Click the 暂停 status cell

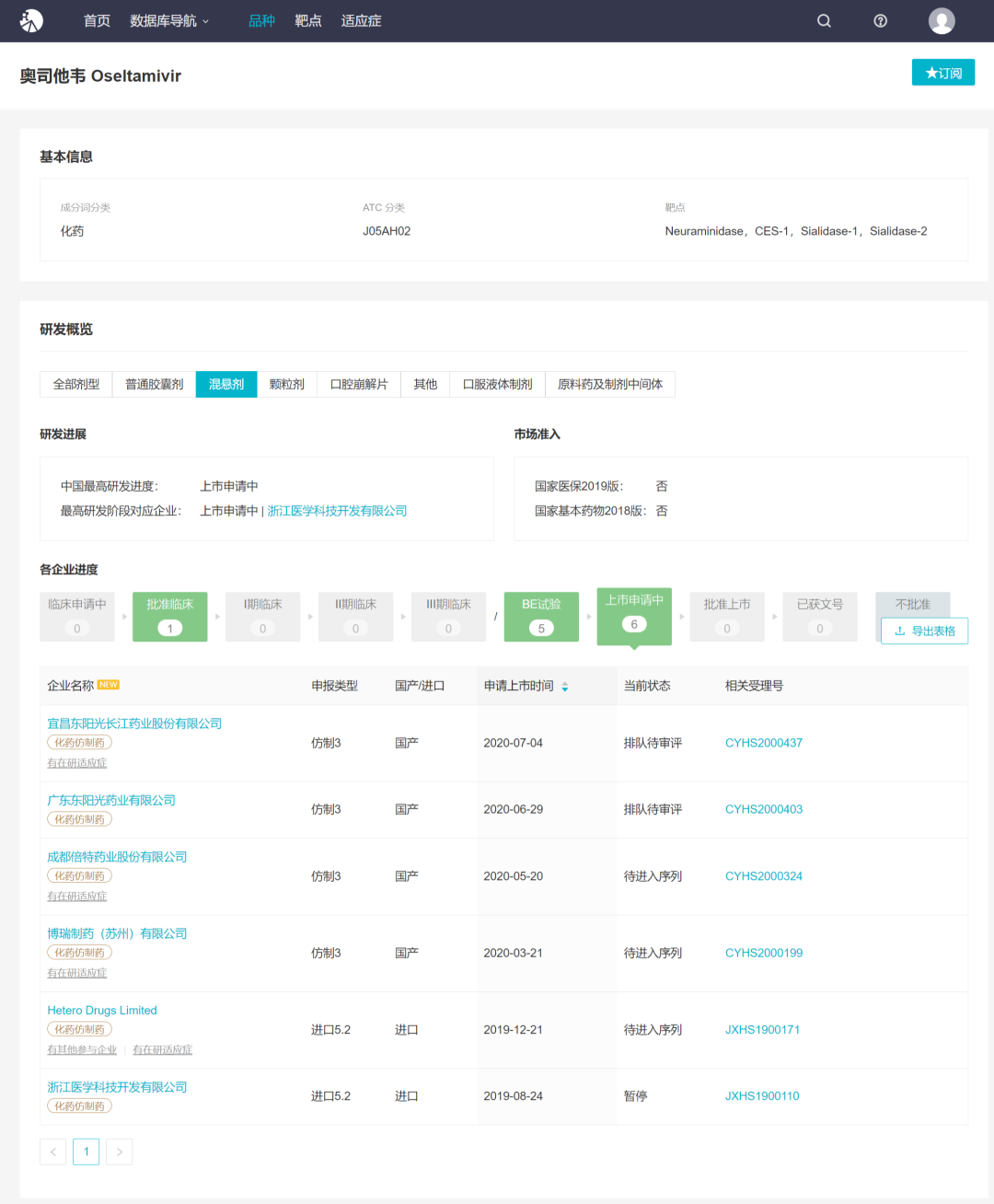pos(635,1096)
